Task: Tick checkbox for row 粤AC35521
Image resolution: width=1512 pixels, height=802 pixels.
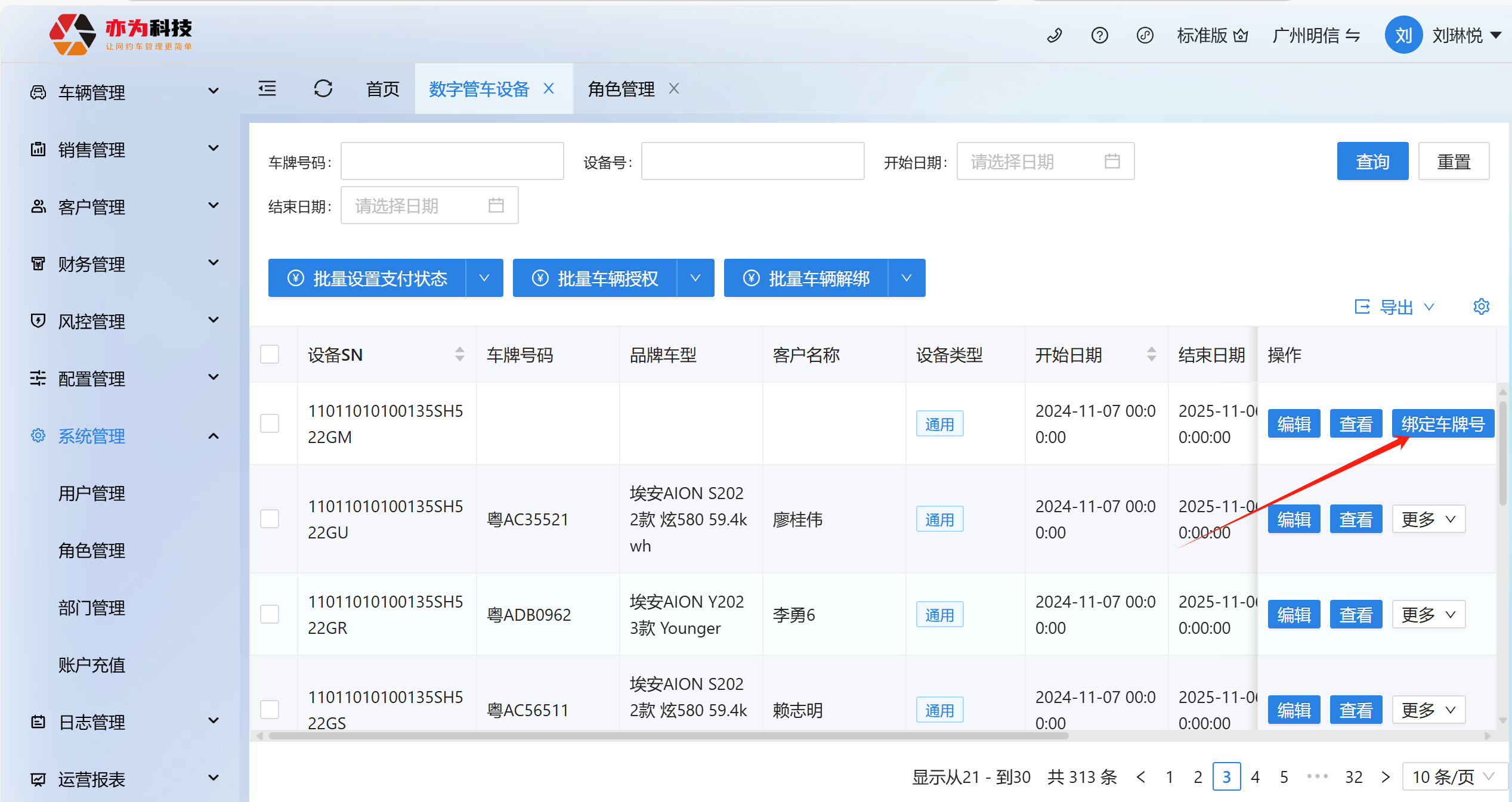Action: (270, 519)
